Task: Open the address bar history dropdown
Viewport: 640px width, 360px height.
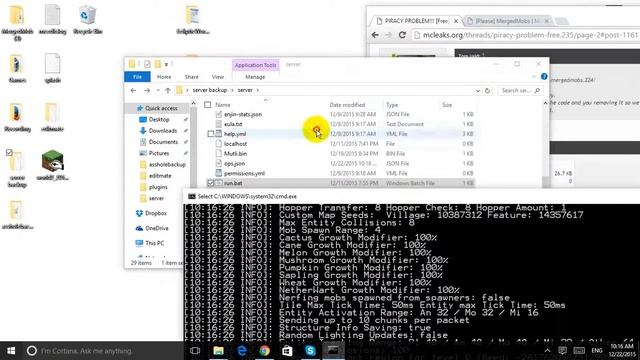Action: point(478,91)
